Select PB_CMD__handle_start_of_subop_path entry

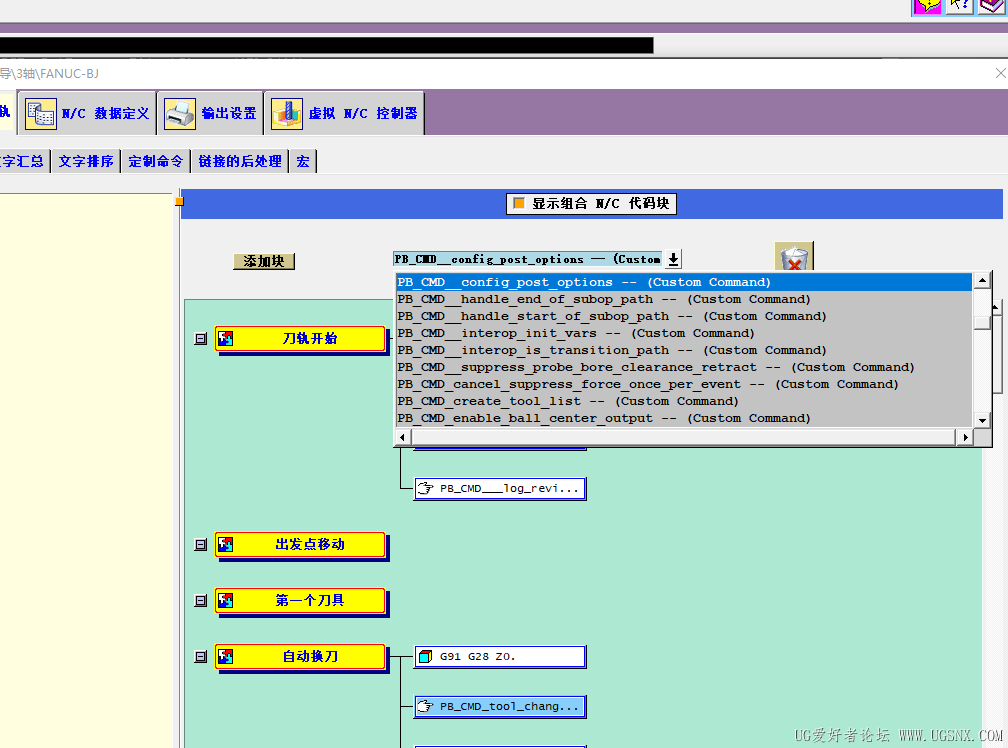684,316
